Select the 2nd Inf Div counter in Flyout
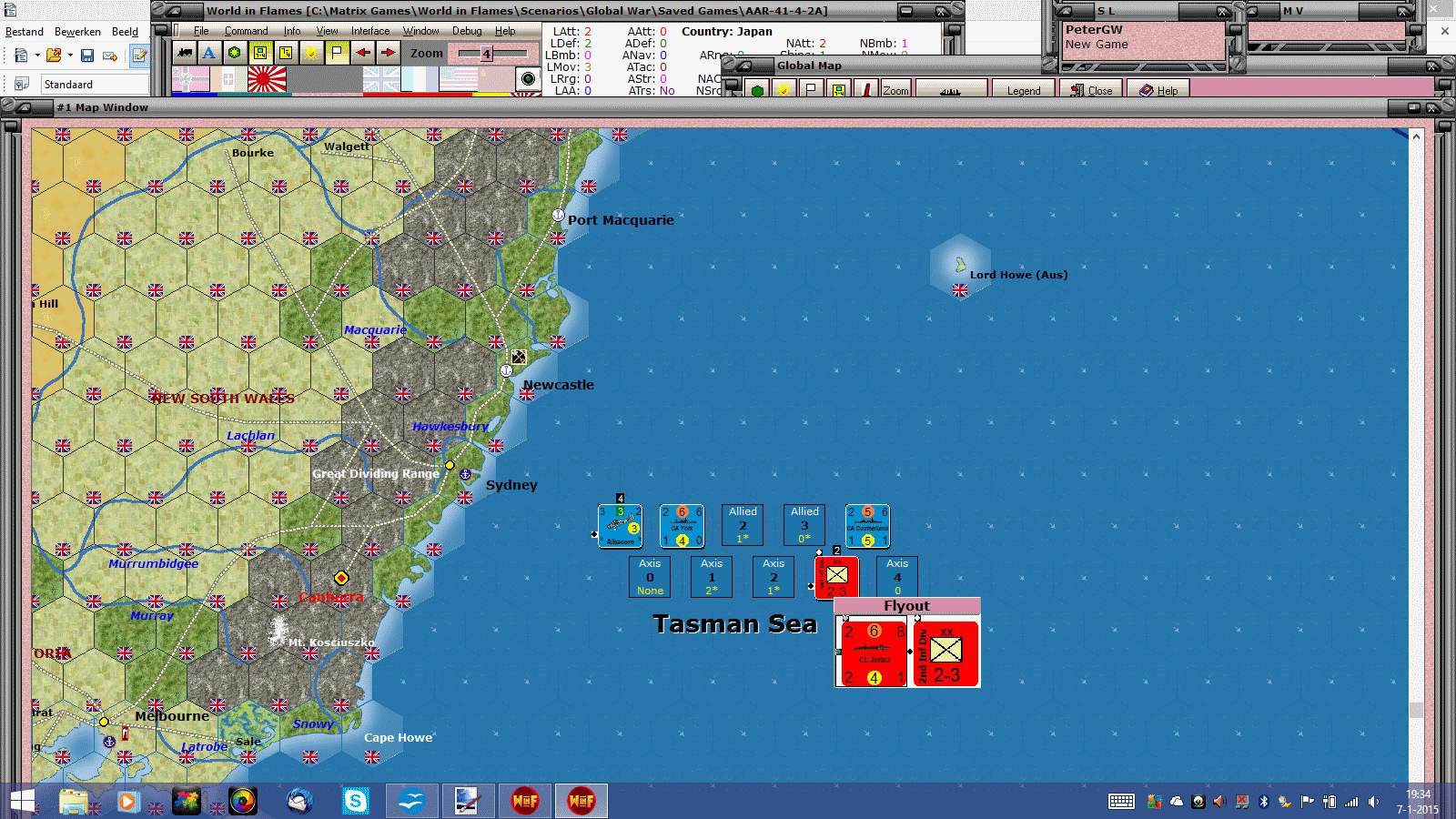 pos(945,653)
